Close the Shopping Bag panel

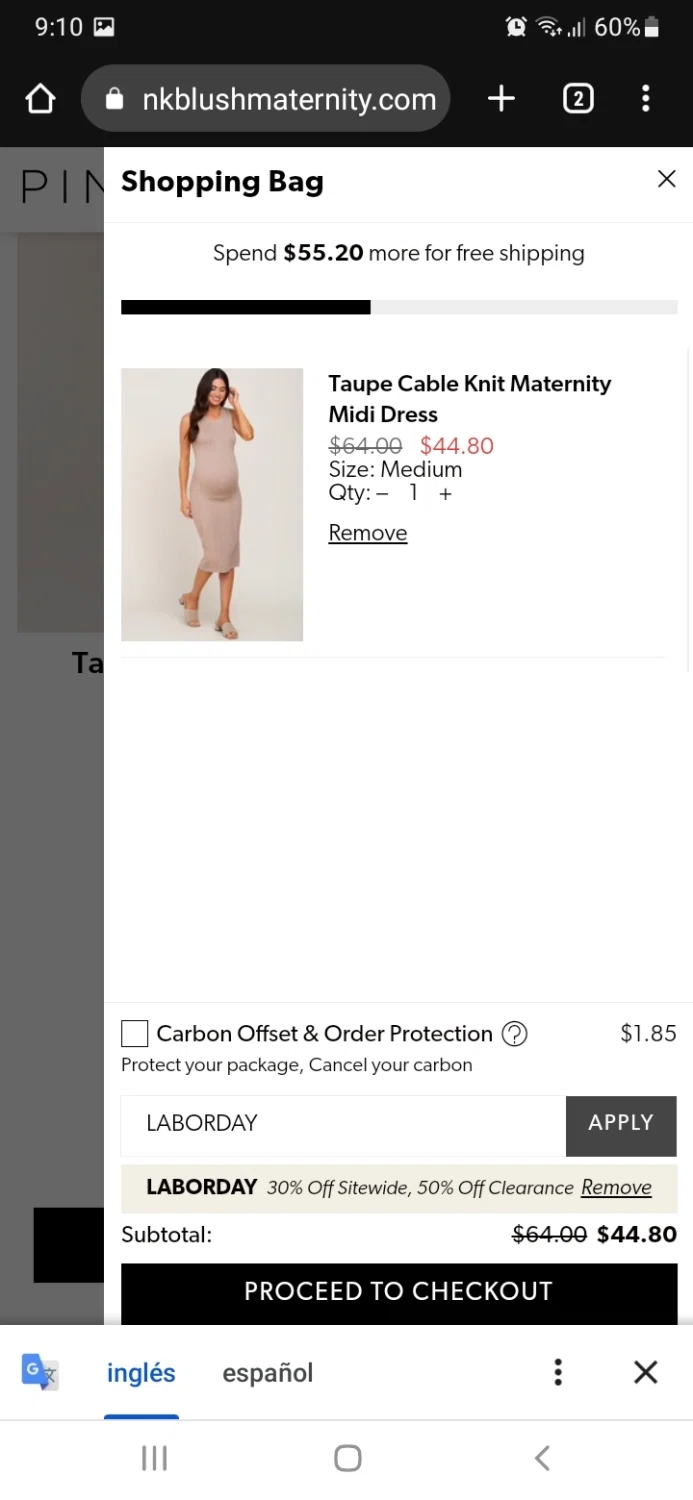[x=666, y=179]
